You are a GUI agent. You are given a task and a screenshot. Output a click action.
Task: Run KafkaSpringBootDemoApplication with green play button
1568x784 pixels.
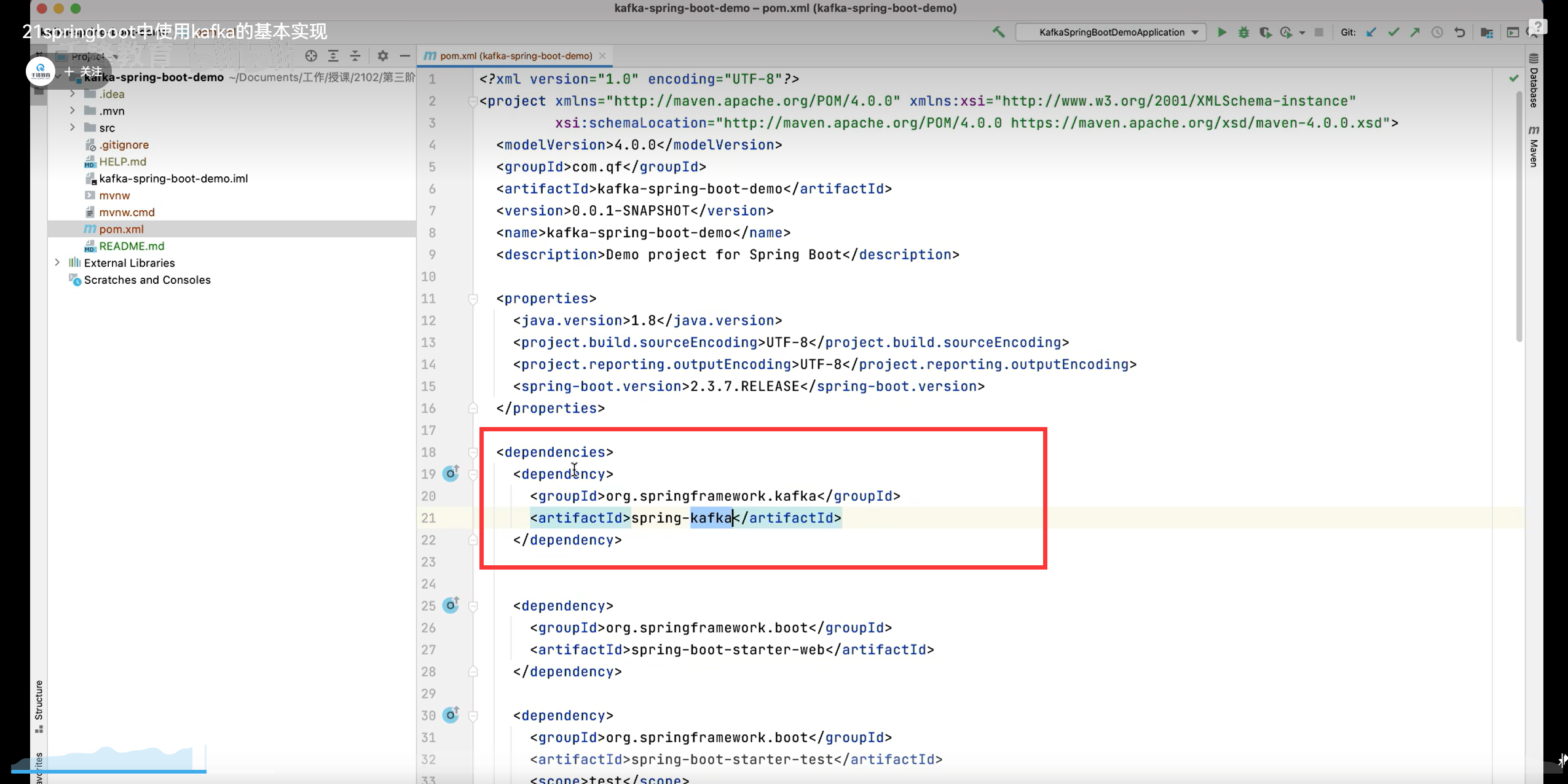pyautogui.click(x=1222, y=32)
